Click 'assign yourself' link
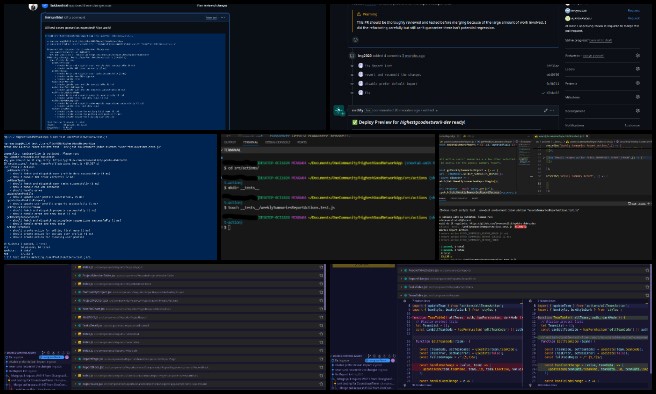Image resolution: width=656 pixels, height=394 pixels. point(594,56)
